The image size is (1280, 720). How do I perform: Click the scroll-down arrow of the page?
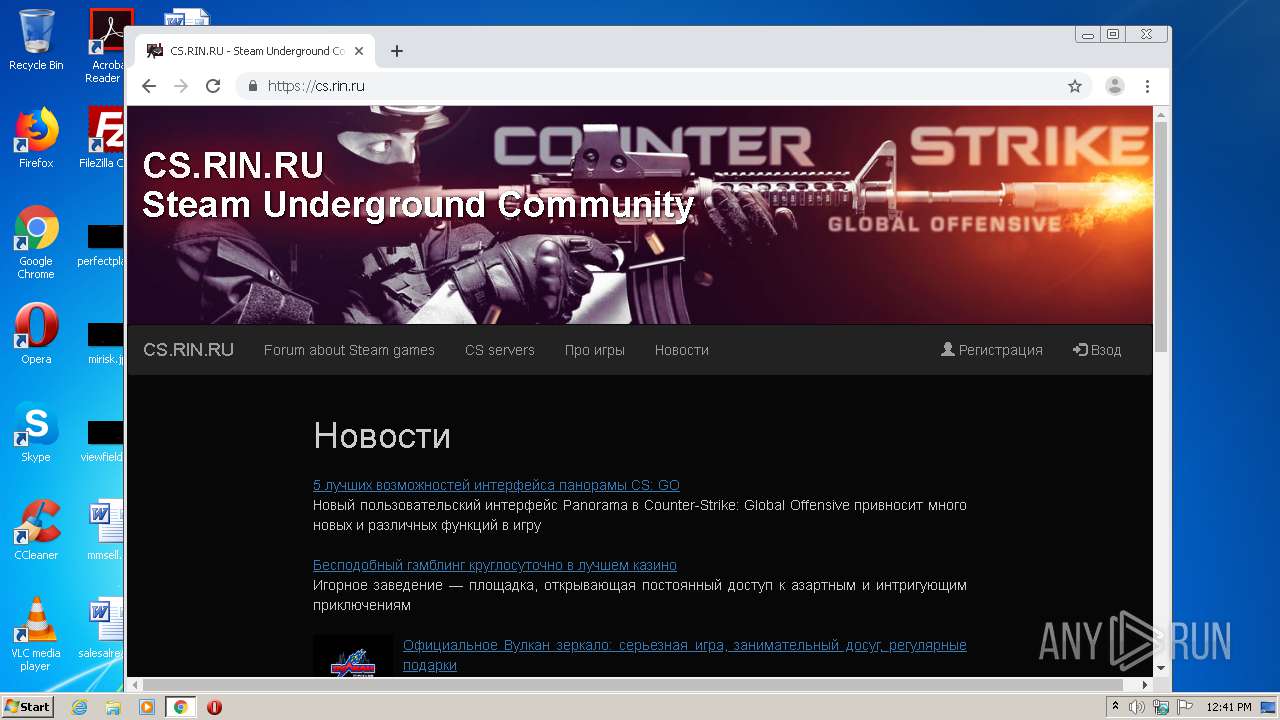pos(1161,667)
